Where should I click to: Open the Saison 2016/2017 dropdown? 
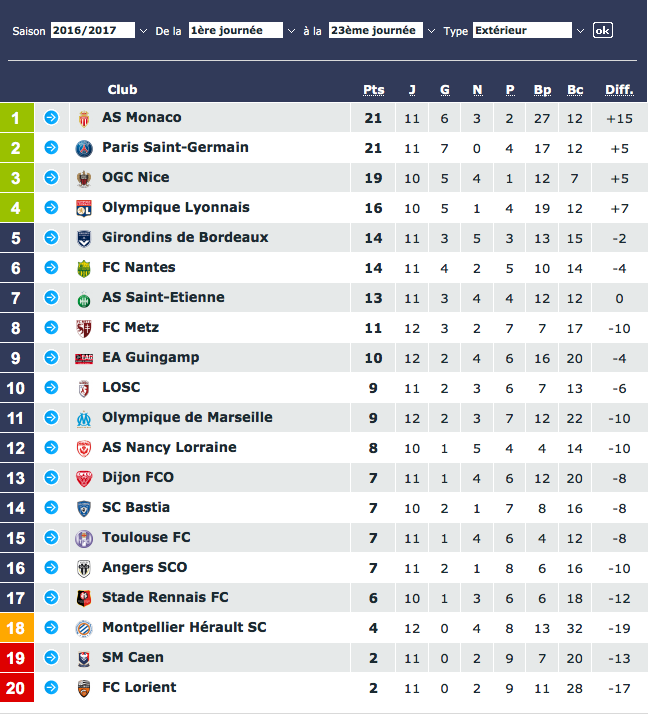tap(99, 31)
